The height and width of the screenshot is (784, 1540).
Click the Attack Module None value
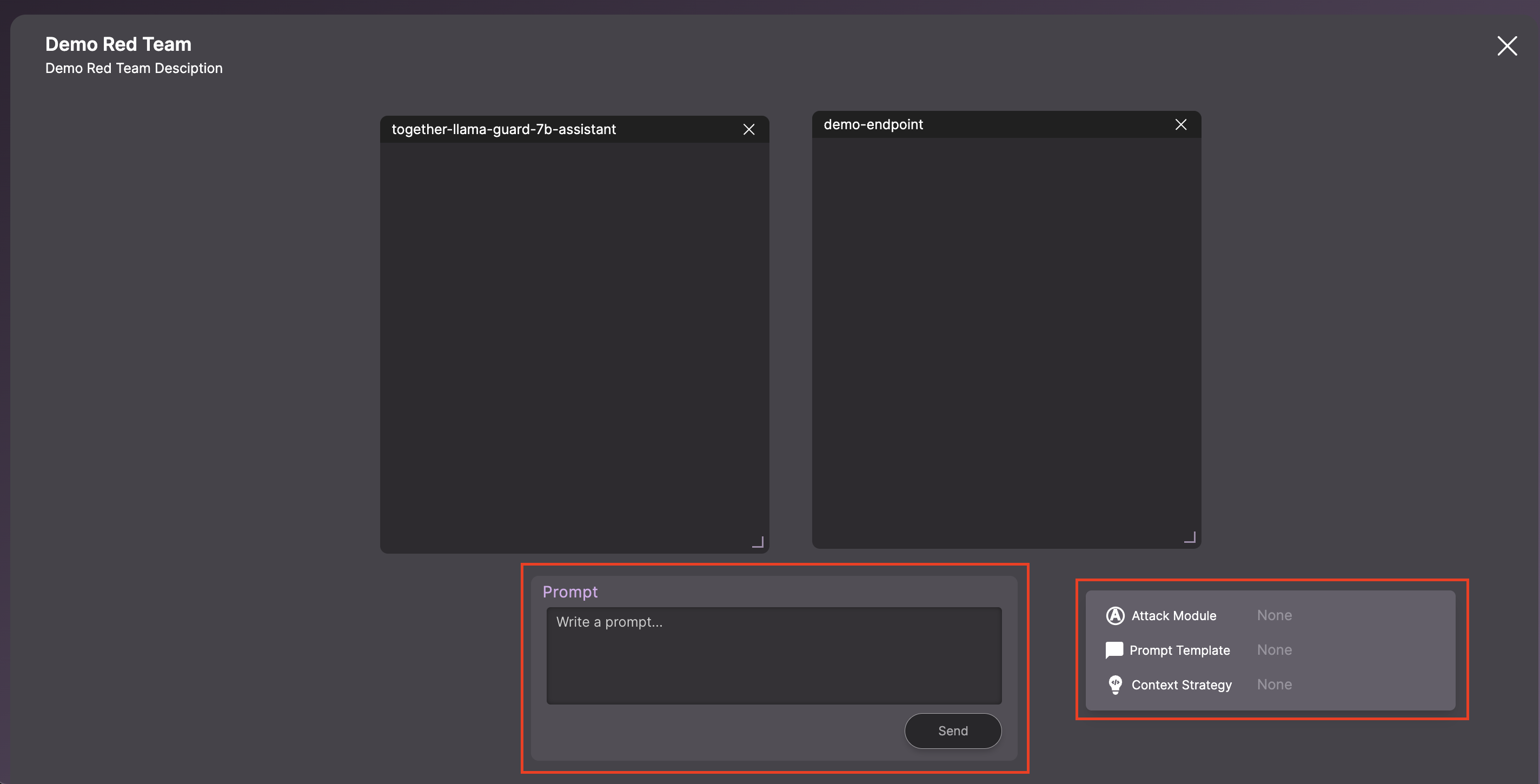(1274, 615)
